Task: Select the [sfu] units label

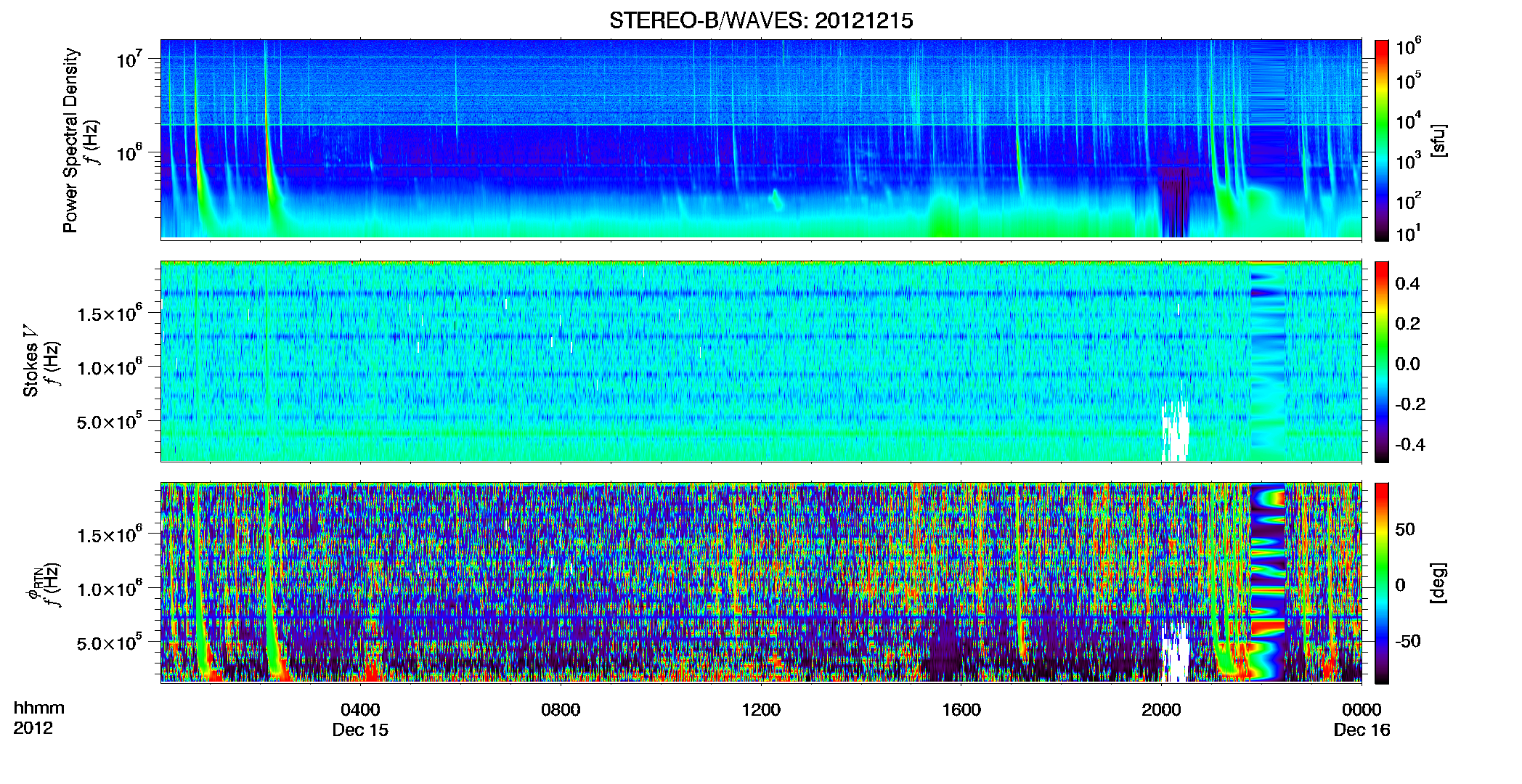Action: tap(1439, 140)
